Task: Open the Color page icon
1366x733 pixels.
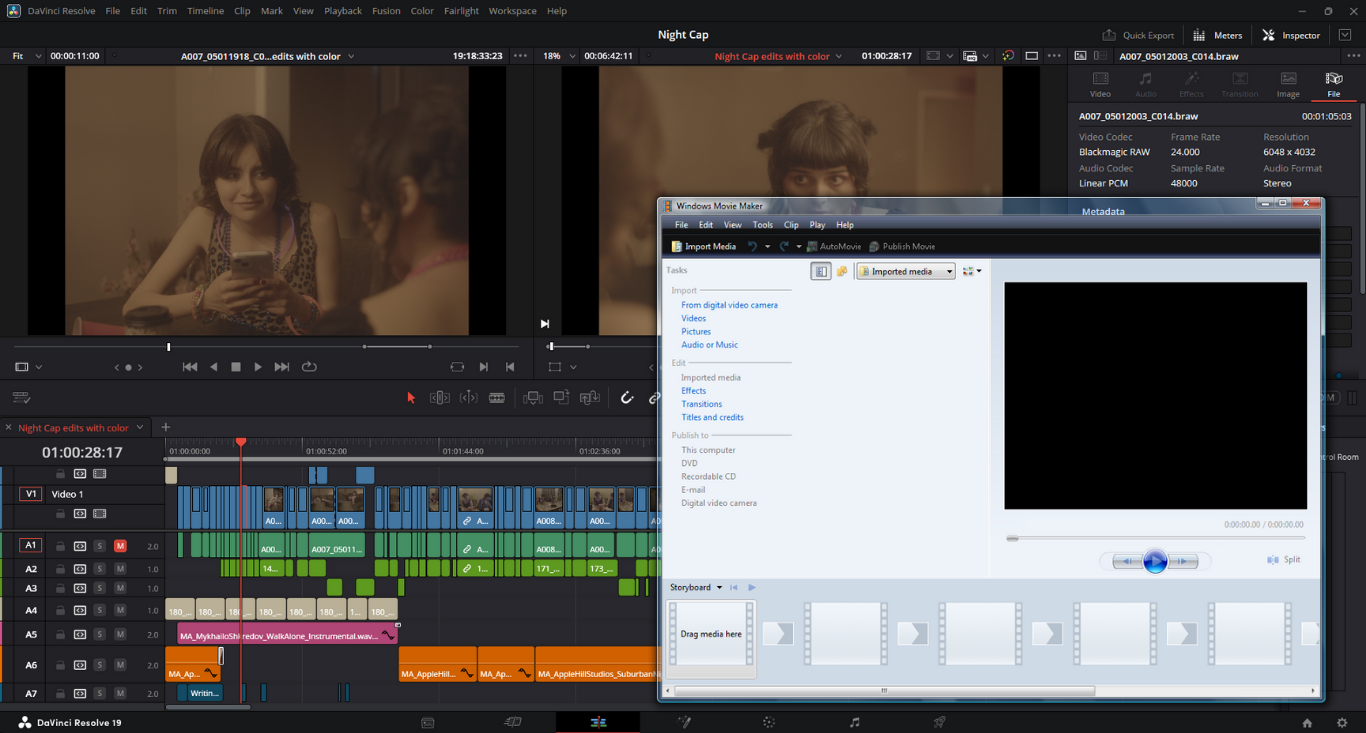Action: [769, 722]
